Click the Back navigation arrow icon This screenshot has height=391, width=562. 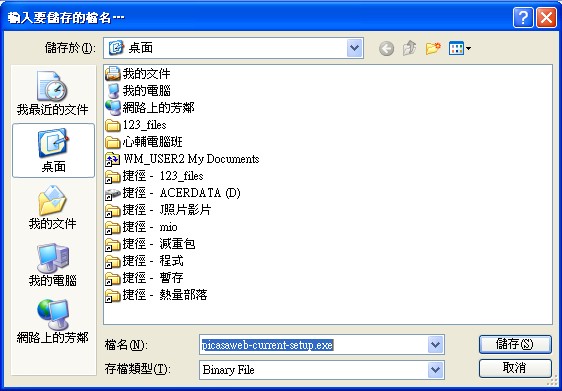(386, 48)
